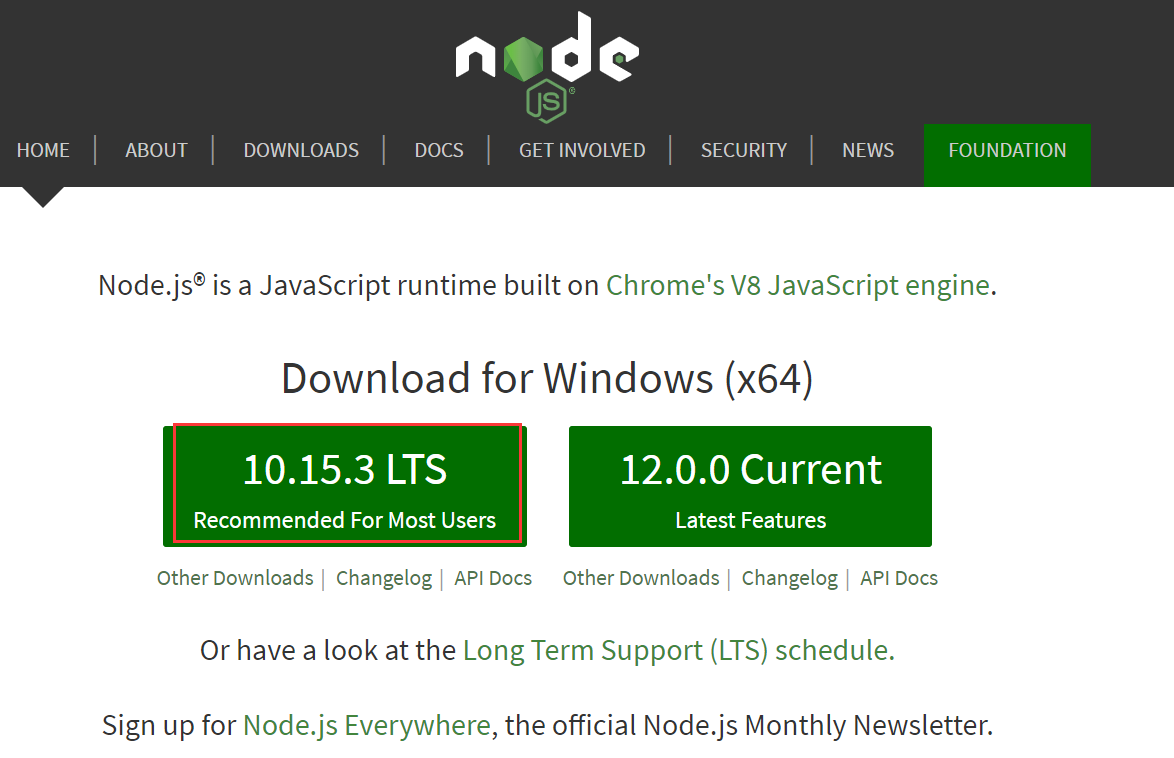Visit the NEWS page
Viewport: 1174px width, 758px height.
point(867,151)
